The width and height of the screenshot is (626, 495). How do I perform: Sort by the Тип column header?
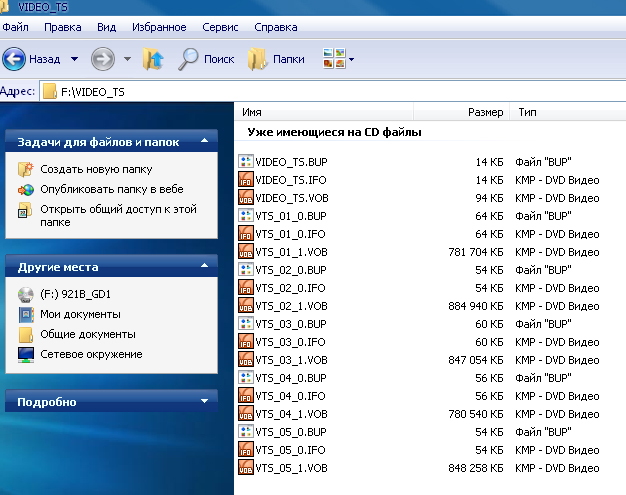click(x=568, y=112)
